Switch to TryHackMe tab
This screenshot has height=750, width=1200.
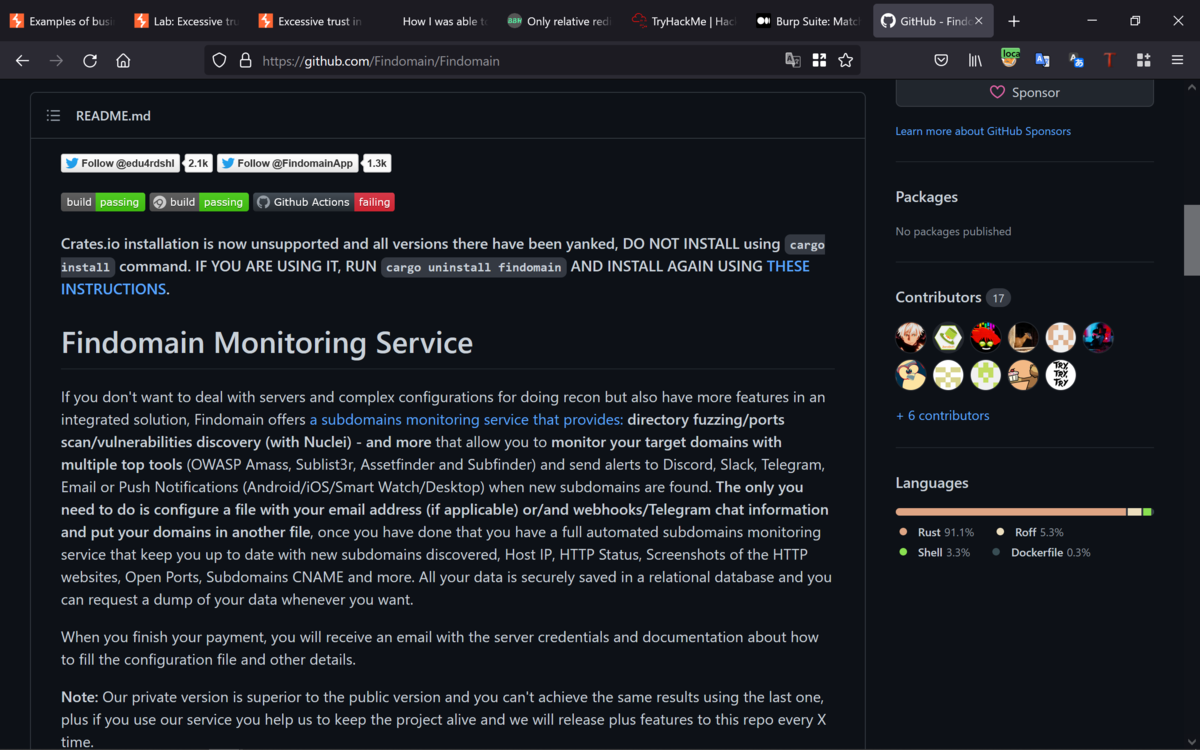tap(682, 21)
